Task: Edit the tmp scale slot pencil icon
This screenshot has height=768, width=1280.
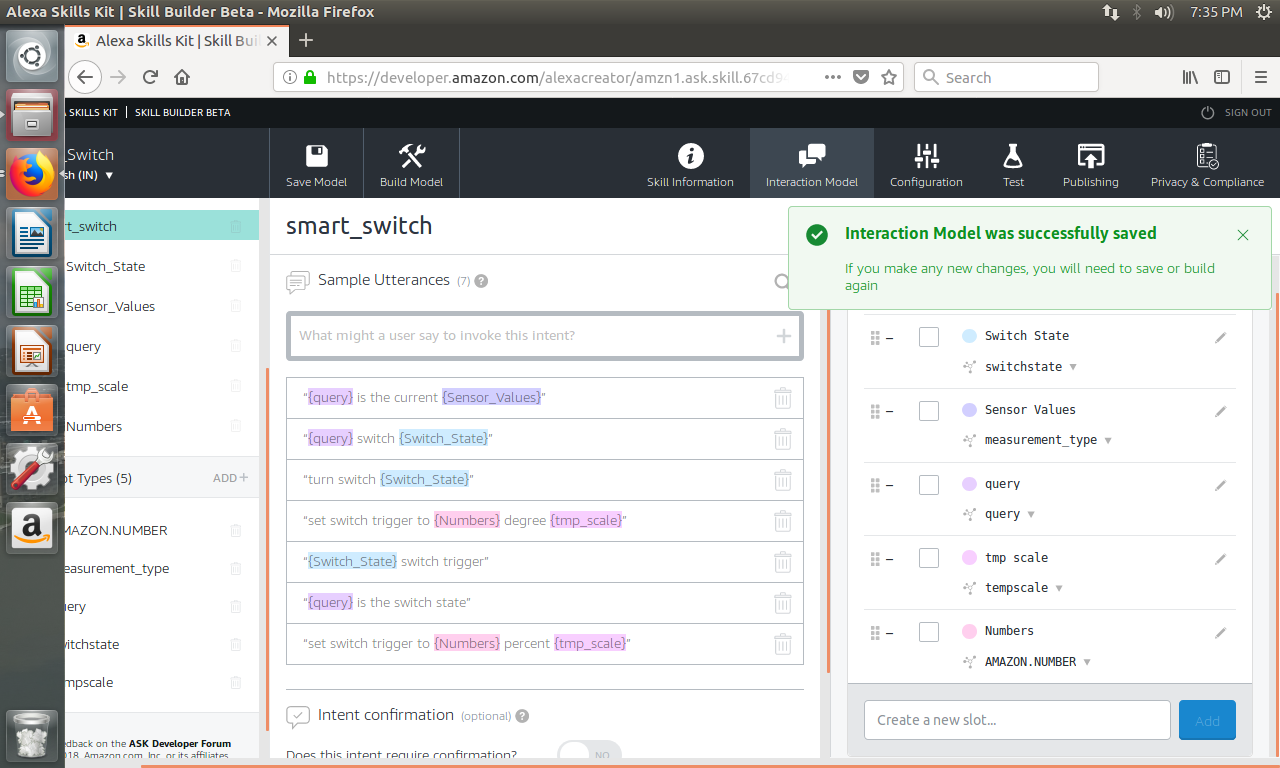Action: click(x=1220, y=559)
